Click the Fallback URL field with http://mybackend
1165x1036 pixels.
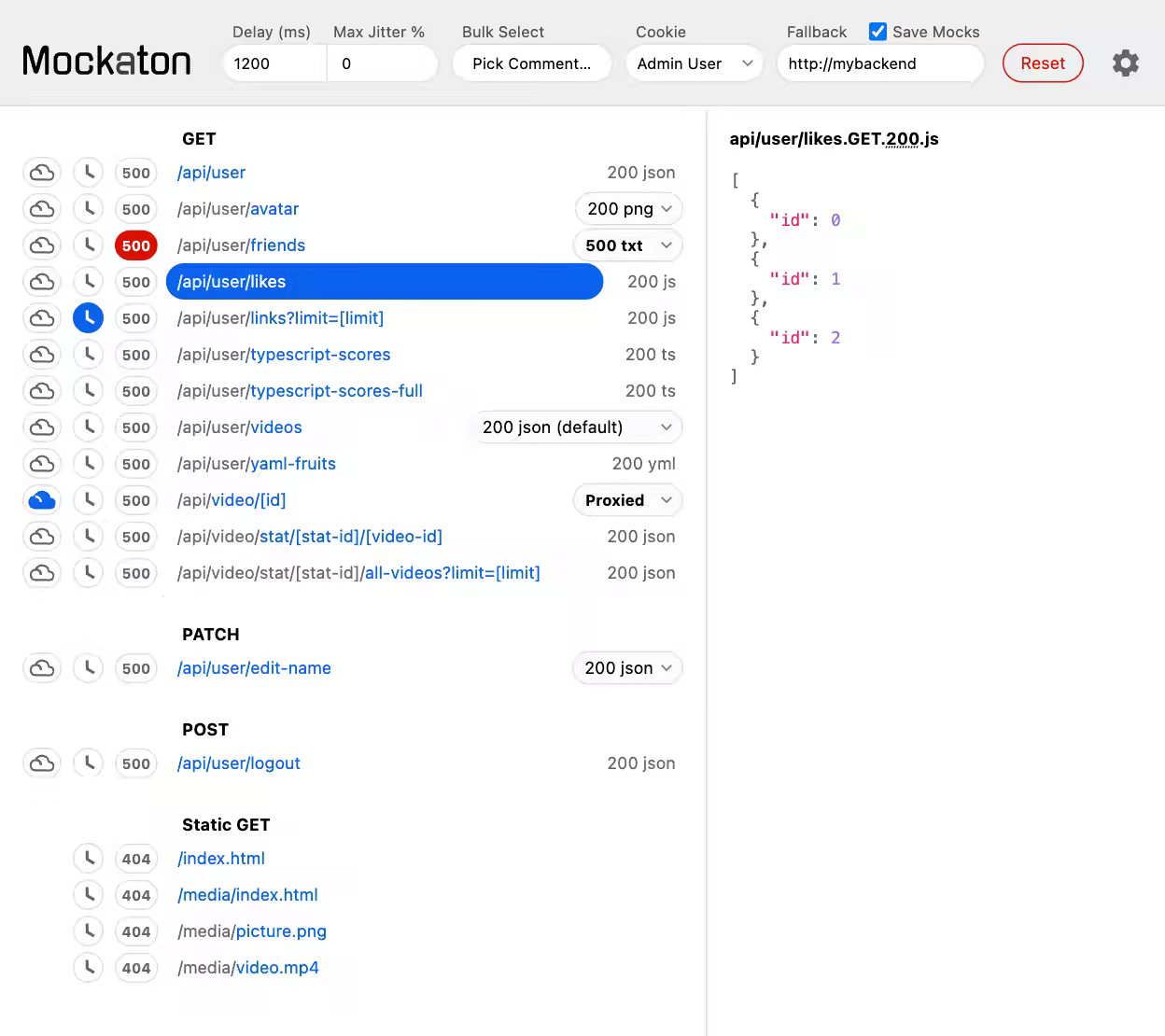(x=878, y=63)
